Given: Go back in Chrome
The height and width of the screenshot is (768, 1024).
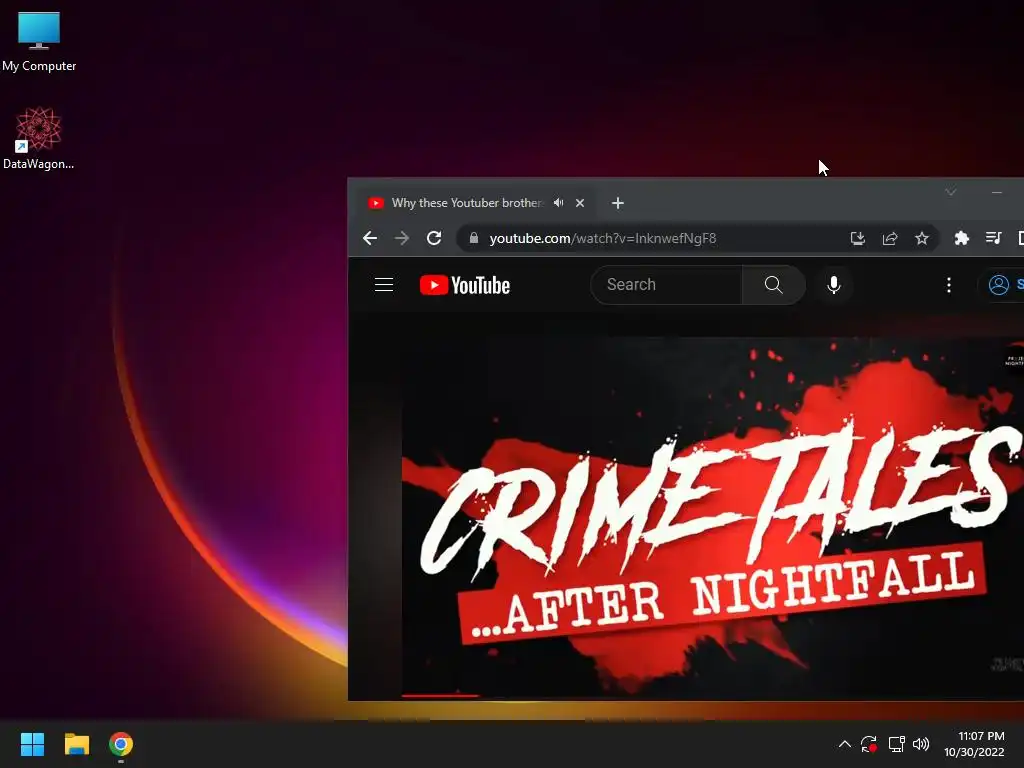Looking at the screenshot, I should (x=370, y=238).
